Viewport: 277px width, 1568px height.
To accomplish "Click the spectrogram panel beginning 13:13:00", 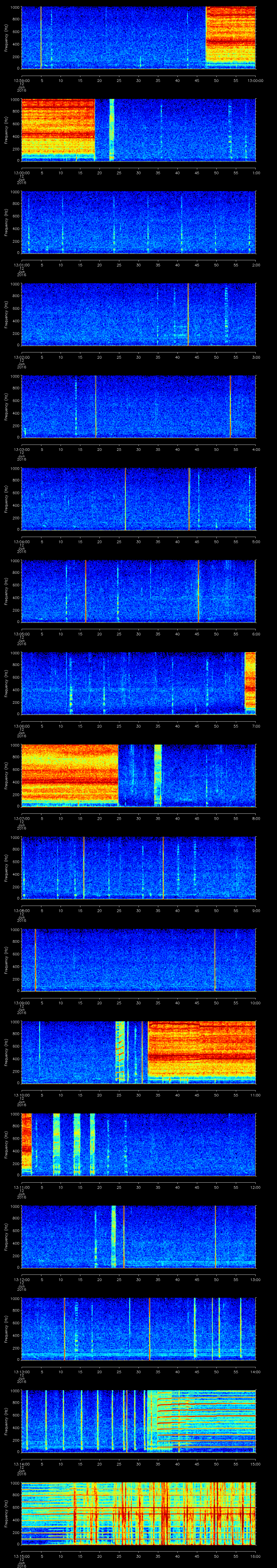I will (x=138, y=1328).
